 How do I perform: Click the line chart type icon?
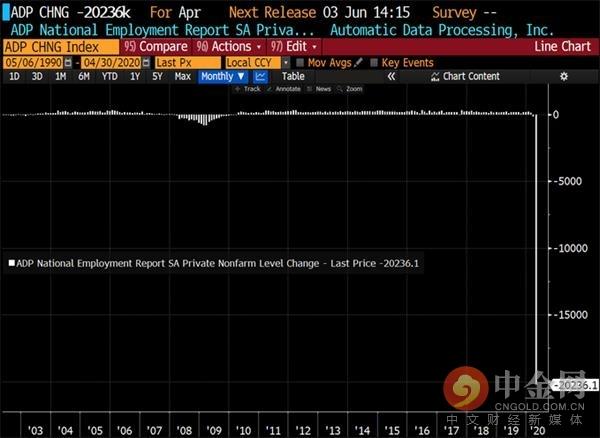[x=261, y=77]
